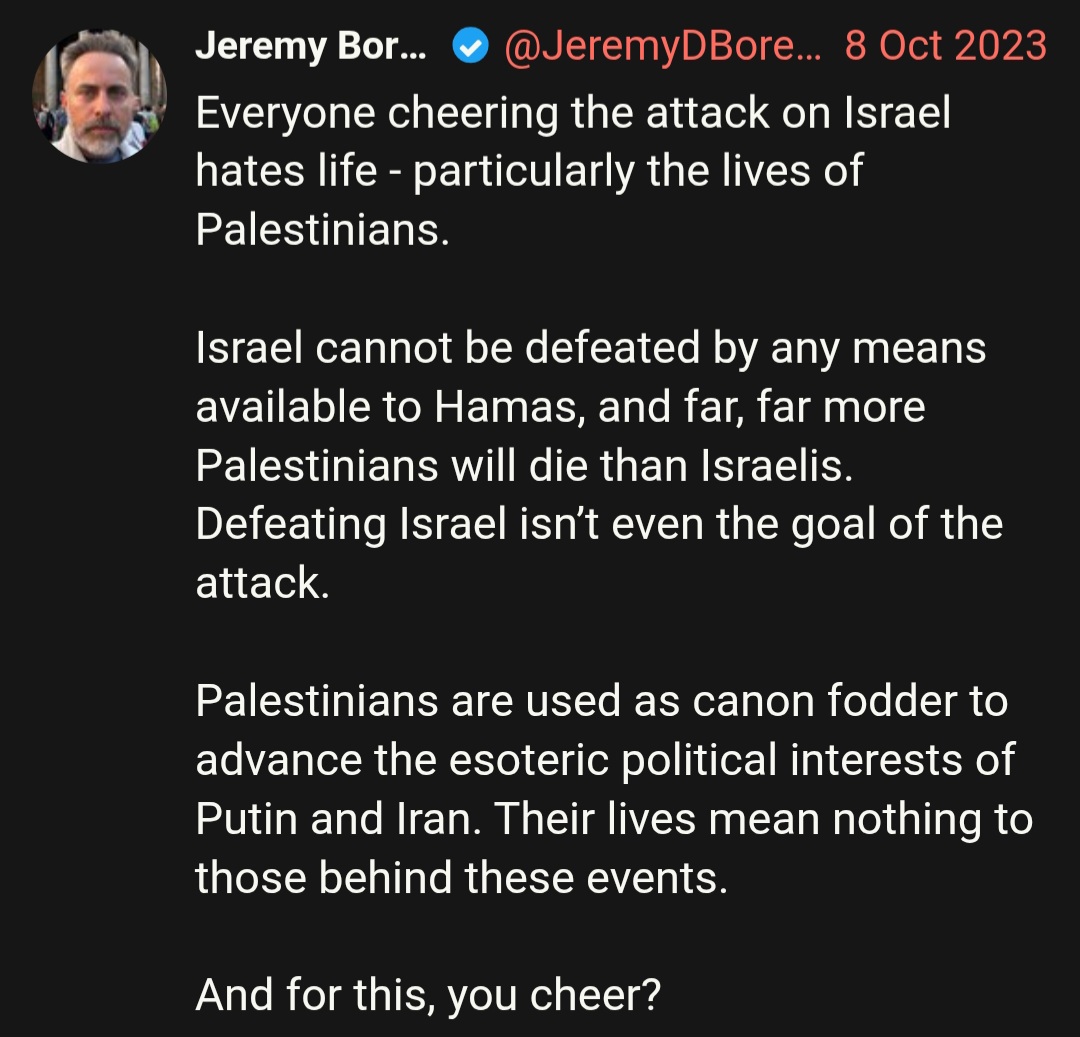Click the word "esoteric" in the tweet
Image resolution: width=1080 pixels, height=1037 pixels.
coord(528,760)
